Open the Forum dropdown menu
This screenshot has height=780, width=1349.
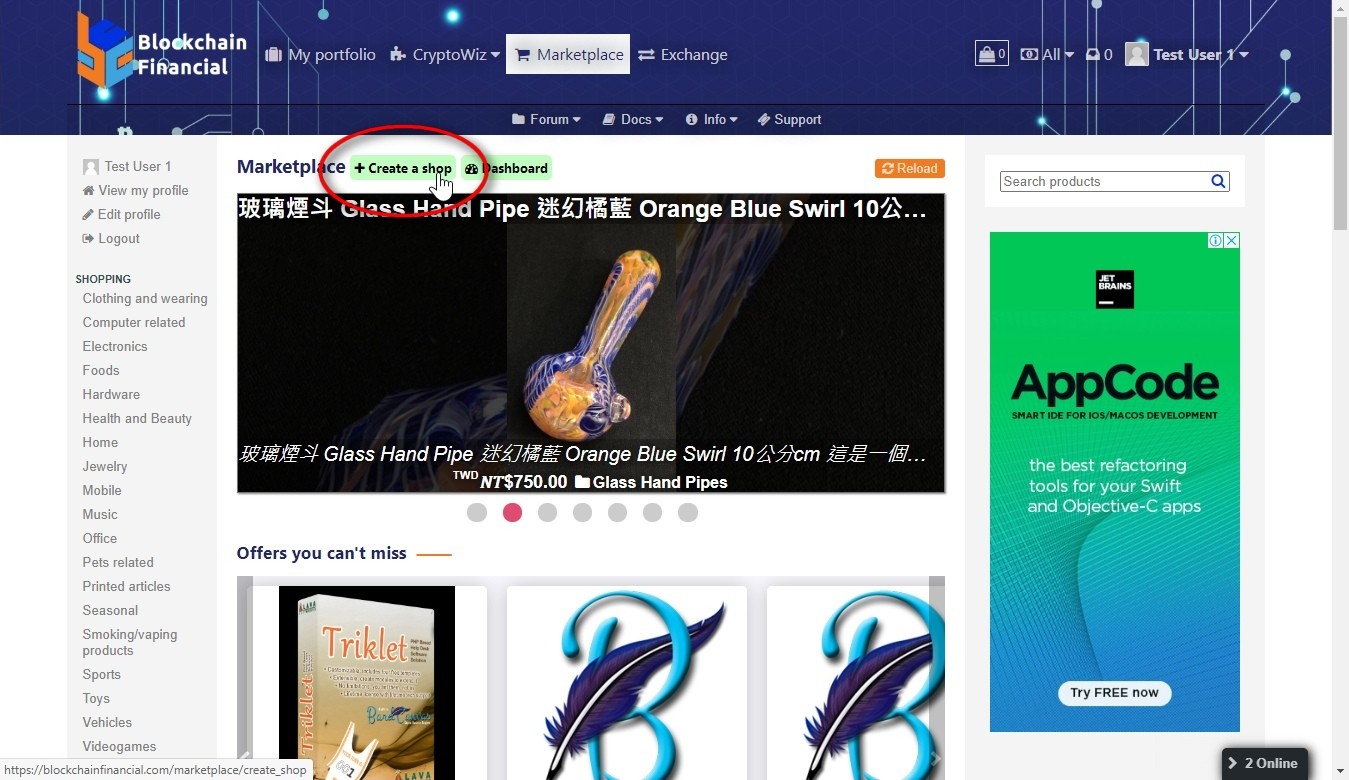coord(546,119)
